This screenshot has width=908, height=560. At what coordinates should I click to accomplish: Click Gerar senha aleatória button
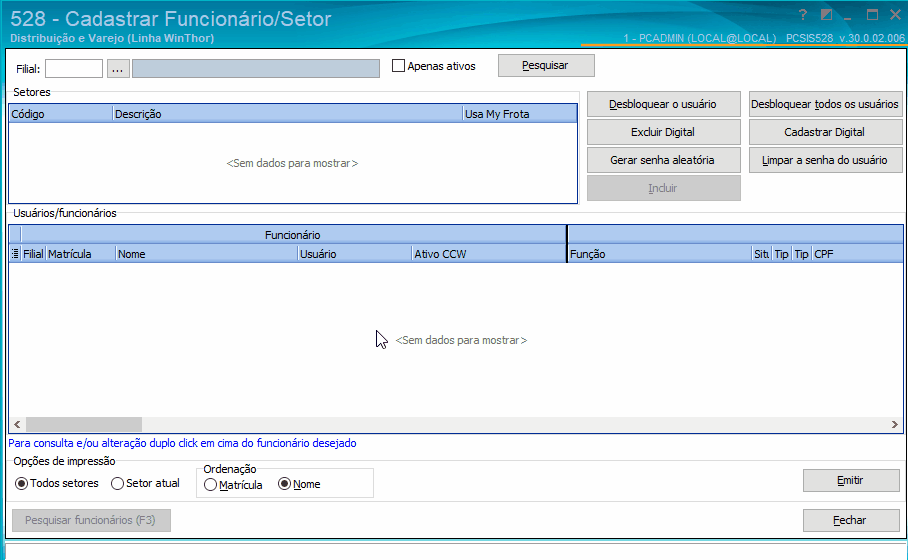(x=664, y=160)
